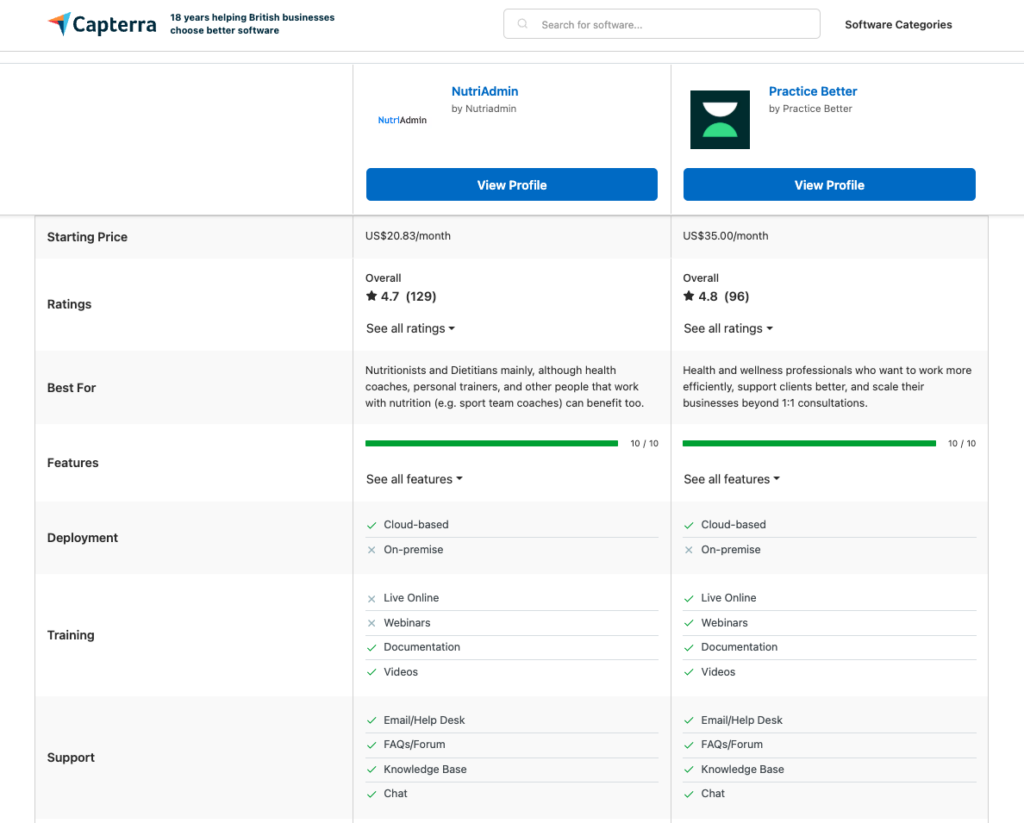Click the Search for software field
1024x823 pixels.
(x=662, y=24)
